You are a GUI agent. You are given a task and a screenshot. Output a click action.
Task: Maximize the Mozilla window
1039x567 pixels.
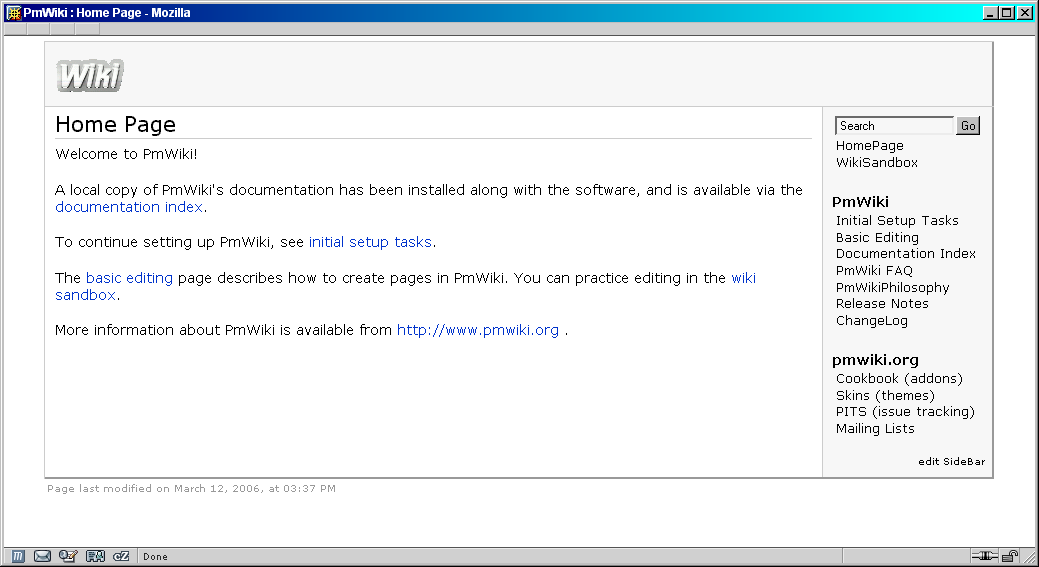pos(1006,13)
